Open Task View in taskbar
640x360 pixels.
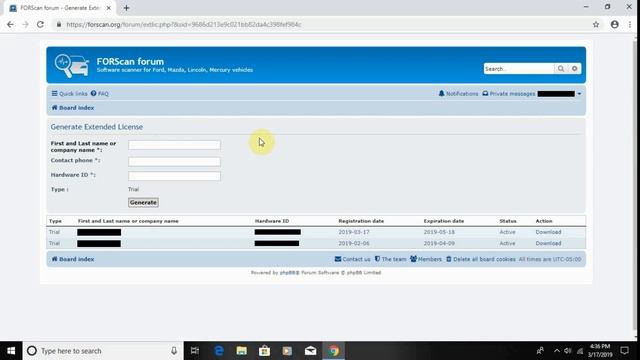(x=195, y=351)
